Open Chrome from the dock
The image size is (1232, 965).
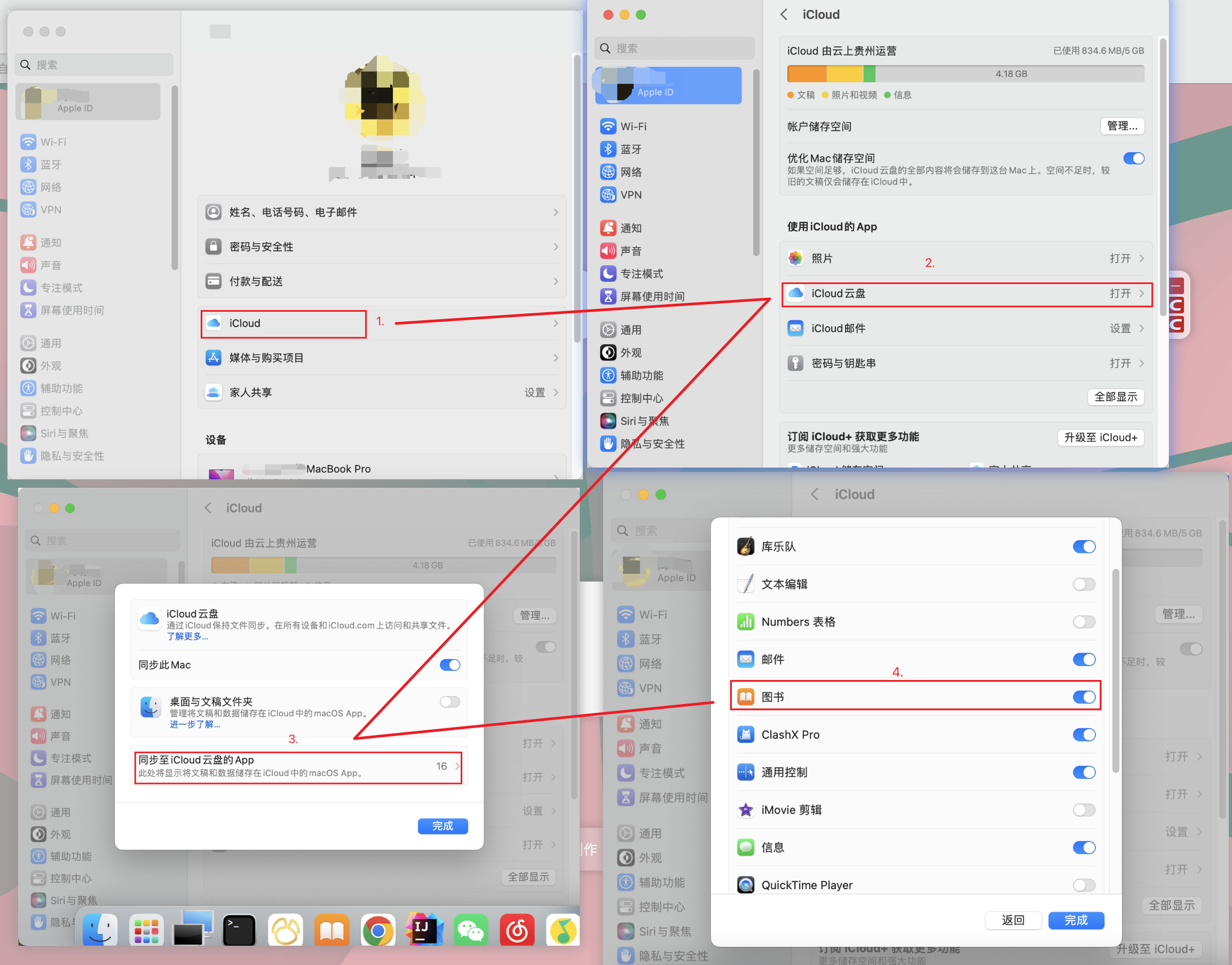pyautogui.click(x=377, y=930)
